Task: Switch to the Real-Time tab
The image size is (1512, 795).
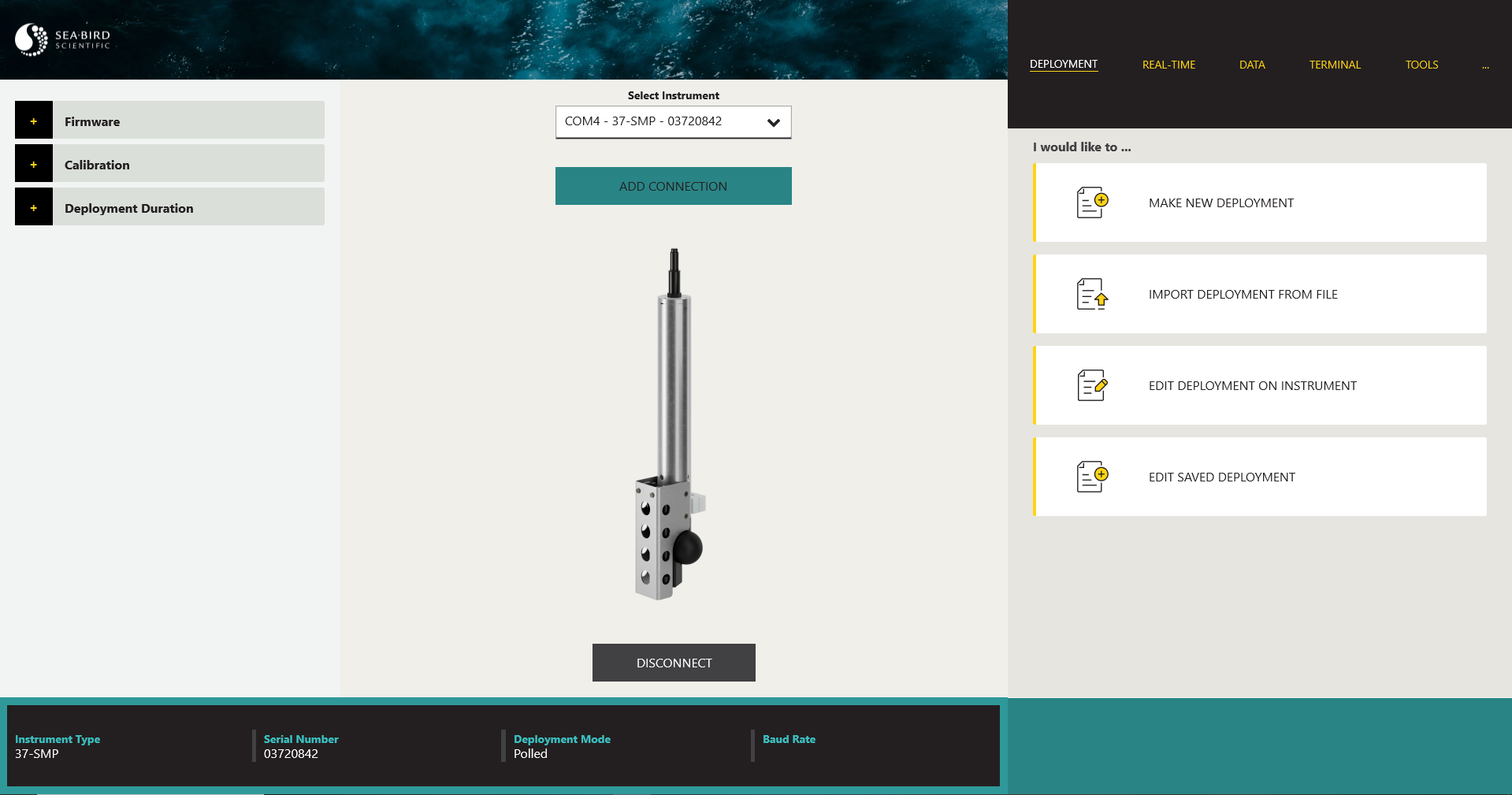Action: tap(1168, 65)
